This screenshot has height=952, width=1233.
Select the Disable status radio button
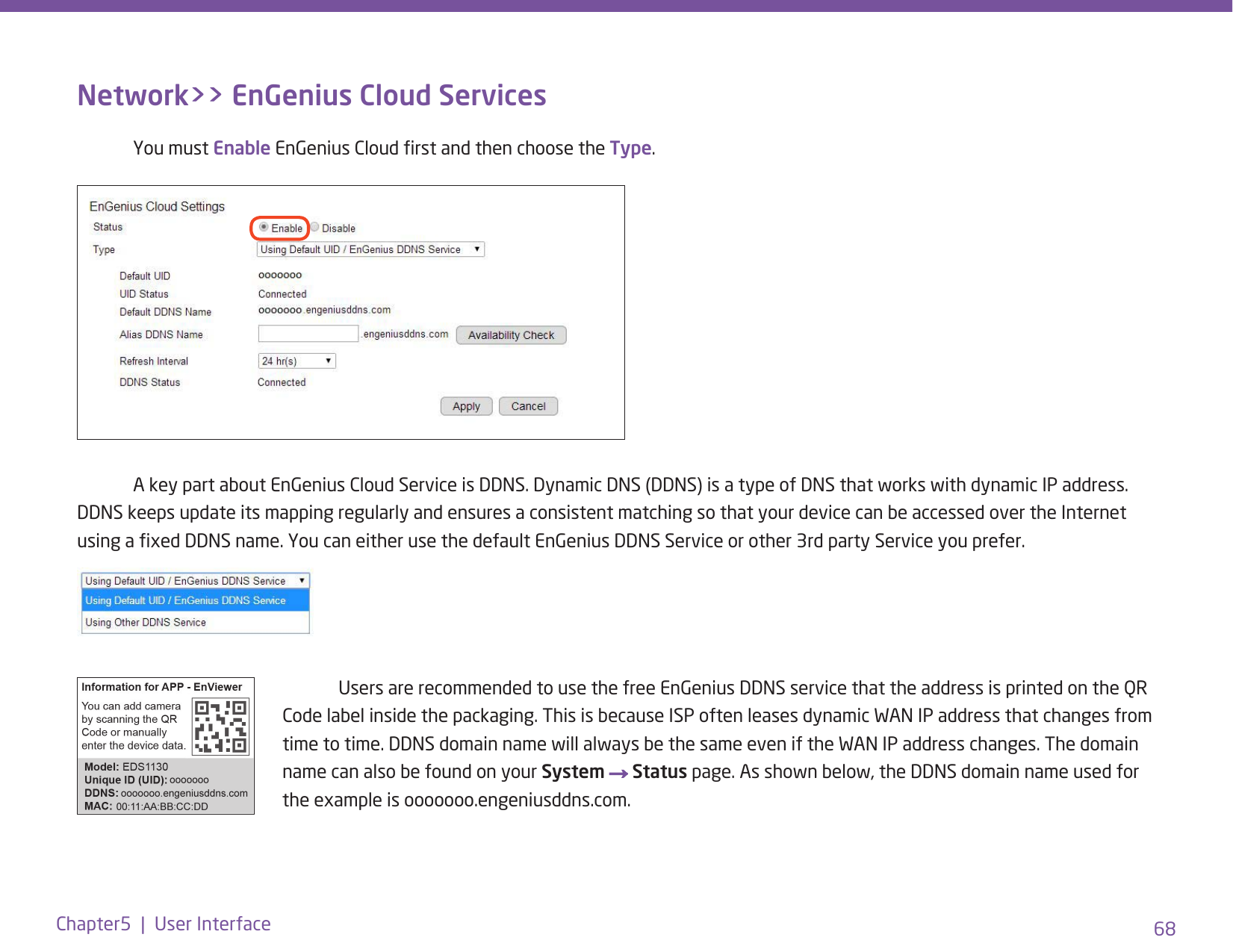coord(315,228)
